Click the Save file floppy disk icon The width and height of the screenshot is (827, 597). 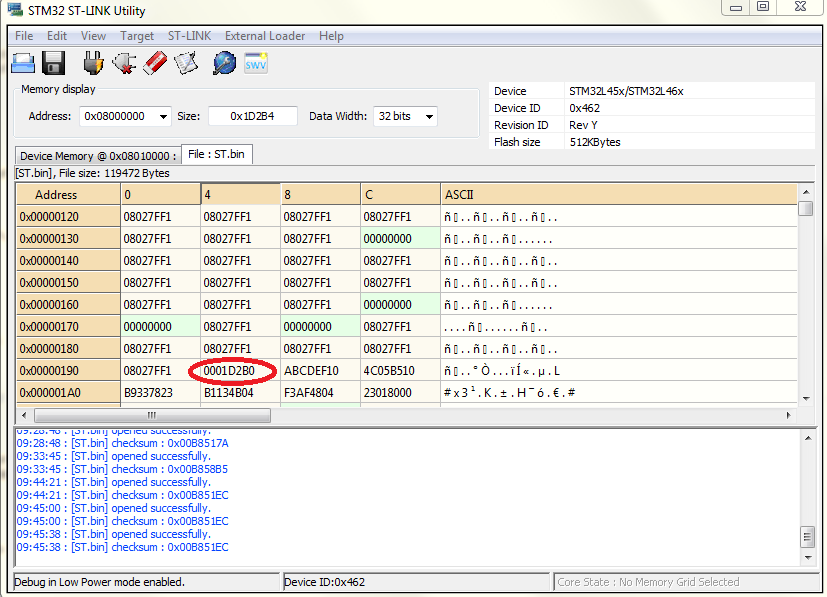tap(53, 63)
